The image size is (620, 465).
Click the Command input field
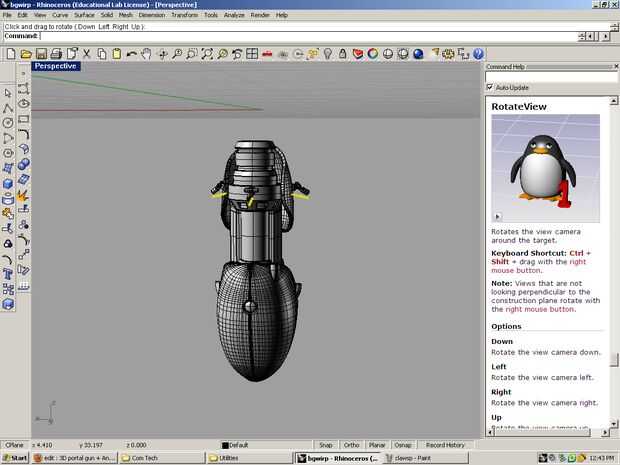point(250,35)
